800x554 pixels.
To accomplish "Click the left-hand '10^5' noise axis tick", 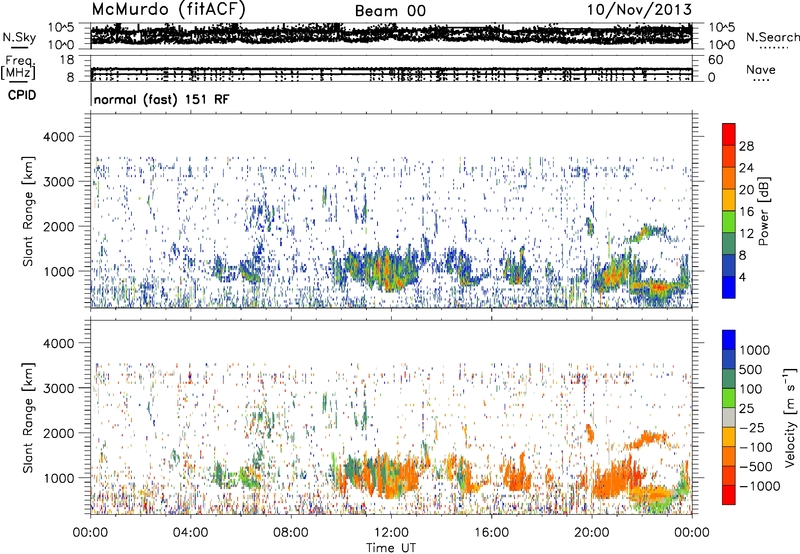I will coord(61,27).
